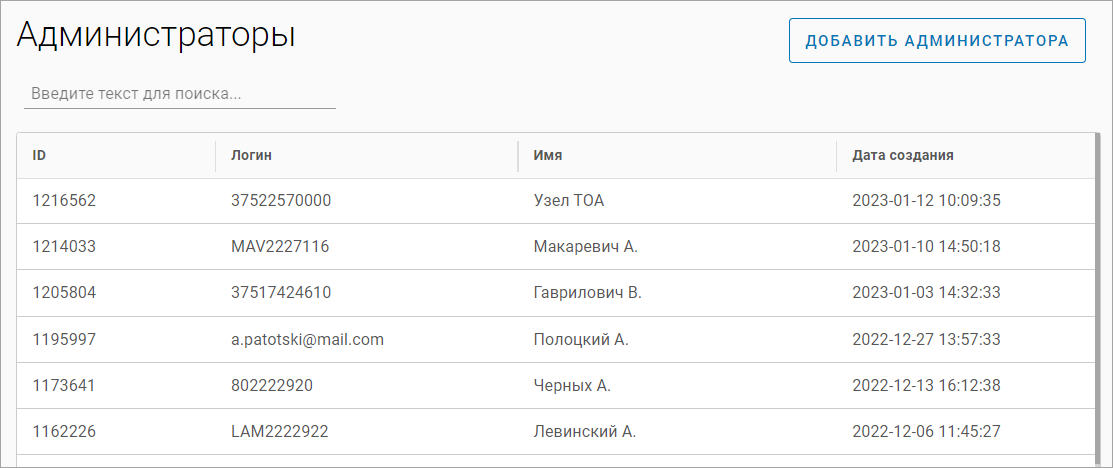Image resolution: width=1113 pixels, height=468 pixels.
Task: Select login LAM2222922 cell
Action: [279, 432]
